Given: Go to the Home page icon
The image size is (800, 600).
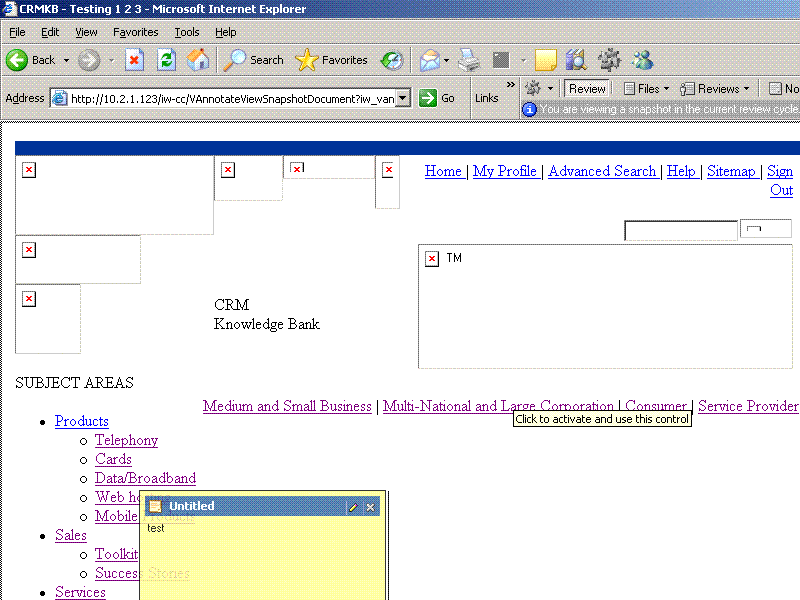Looking at the screenshot, I should tap(198, 60).
